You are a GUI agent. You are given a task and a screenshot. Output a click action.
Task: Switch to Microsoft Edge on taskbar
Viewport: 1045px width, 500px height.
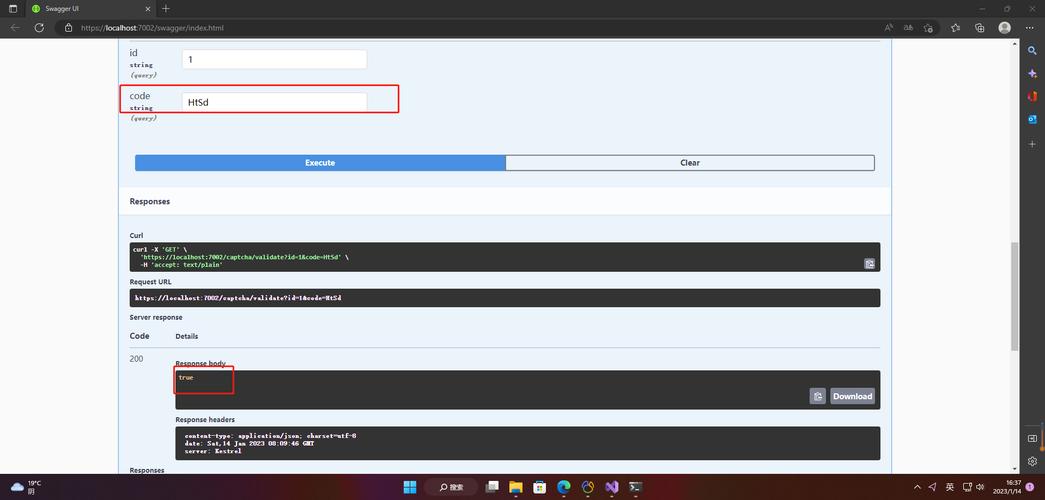click(564, 487)
